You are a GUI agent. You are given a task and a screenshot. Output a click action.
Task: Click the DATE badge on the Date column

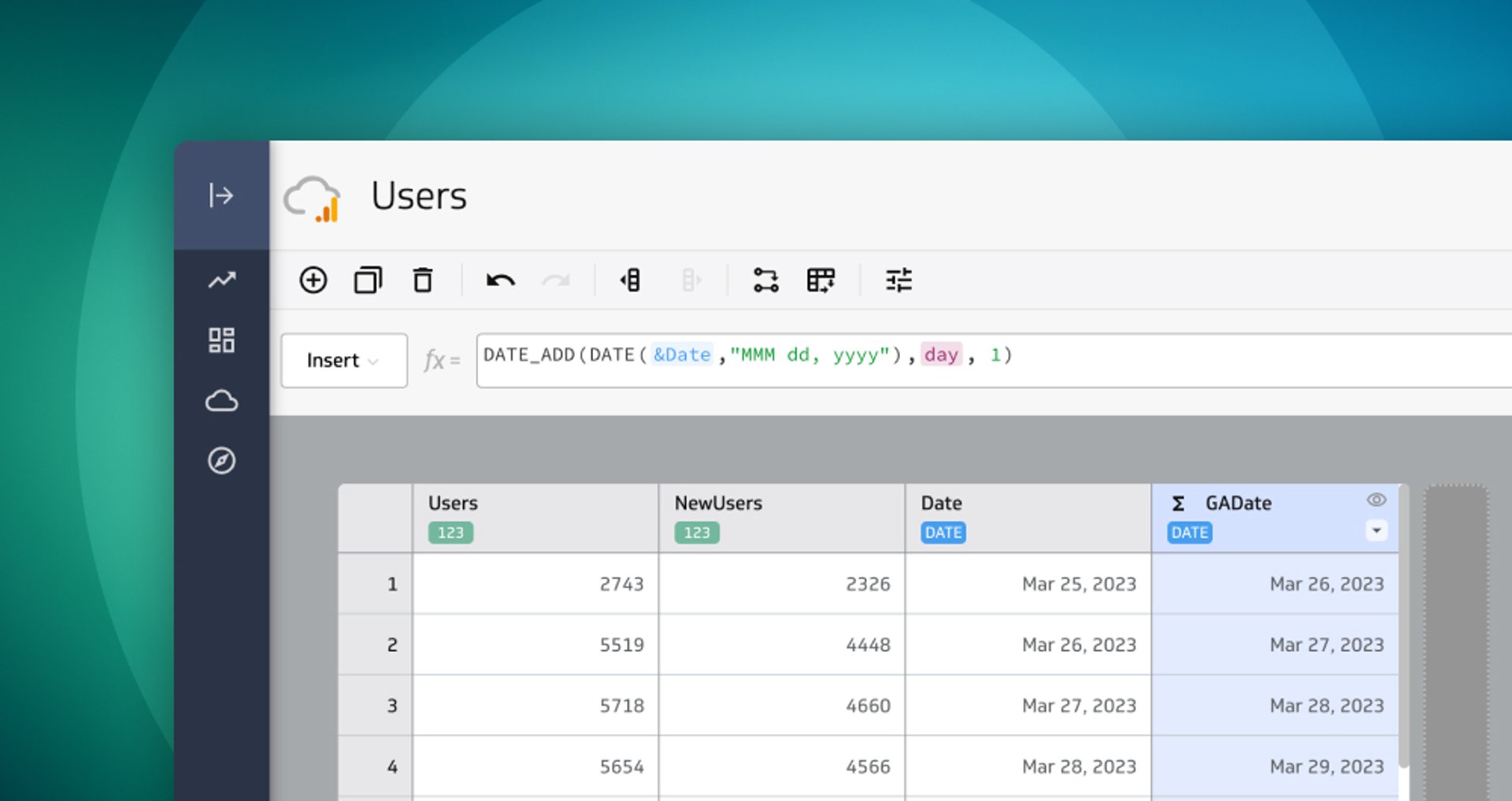coord(943,532)
